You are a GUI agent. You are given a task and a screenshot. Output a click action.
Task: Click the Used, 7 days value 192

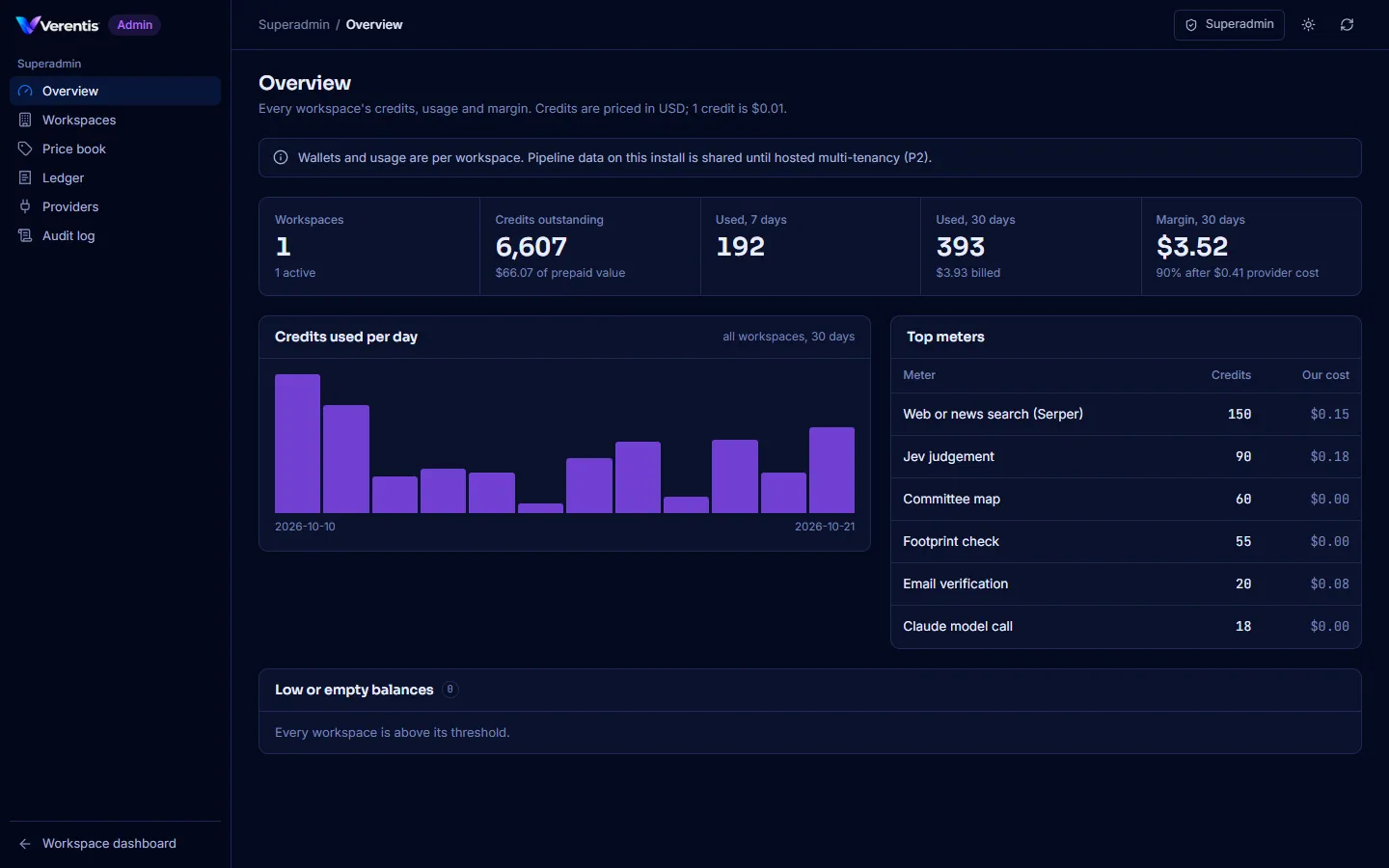pyautogui.click(x=741, y=247)
